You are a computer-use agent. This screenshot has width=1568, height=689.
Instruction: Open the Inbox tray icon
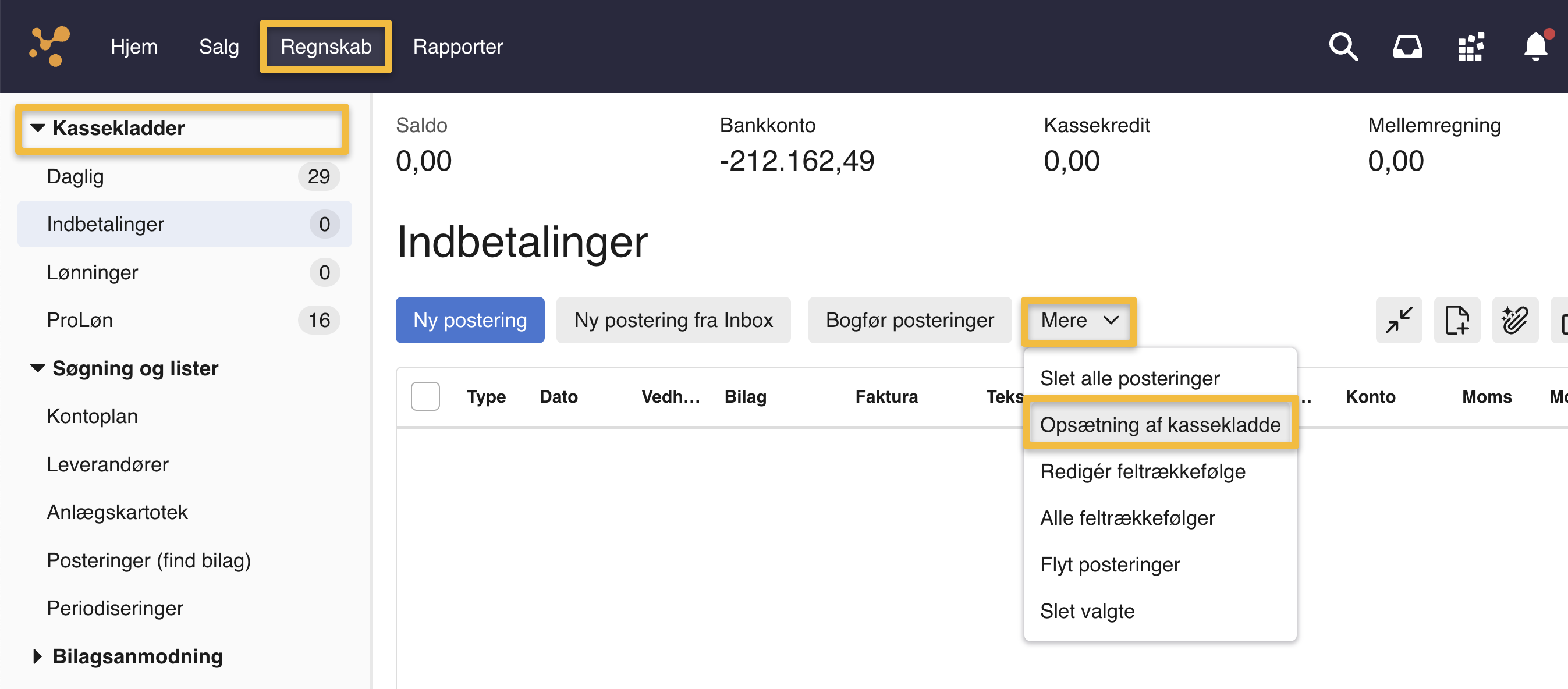click(1407, 46)
